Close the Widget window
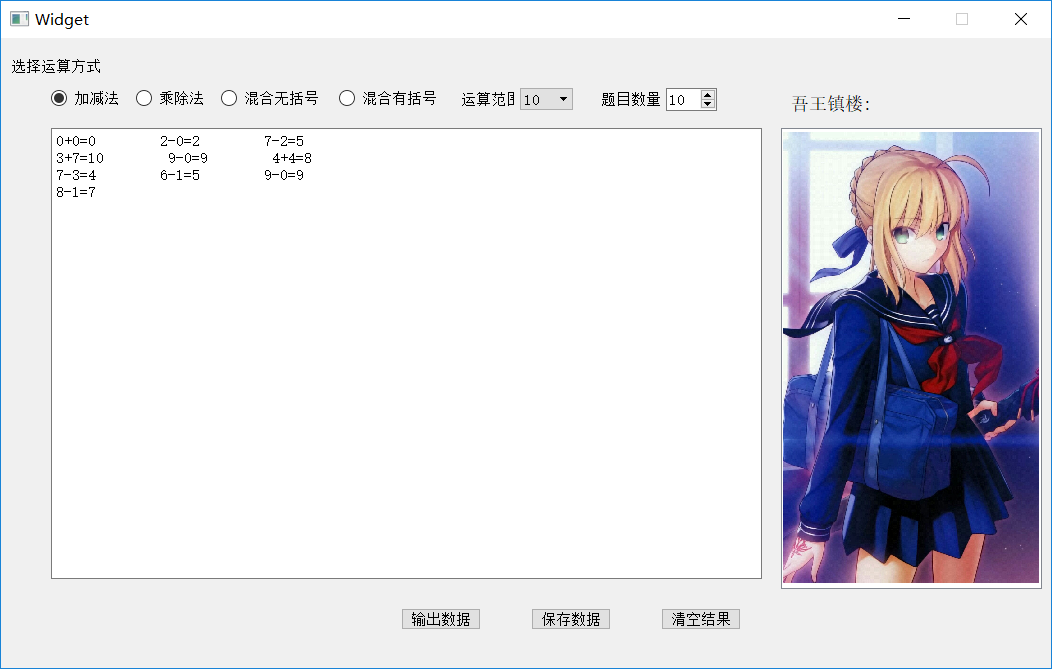Screen dimensions: 1052x669 click(1020, 19)
